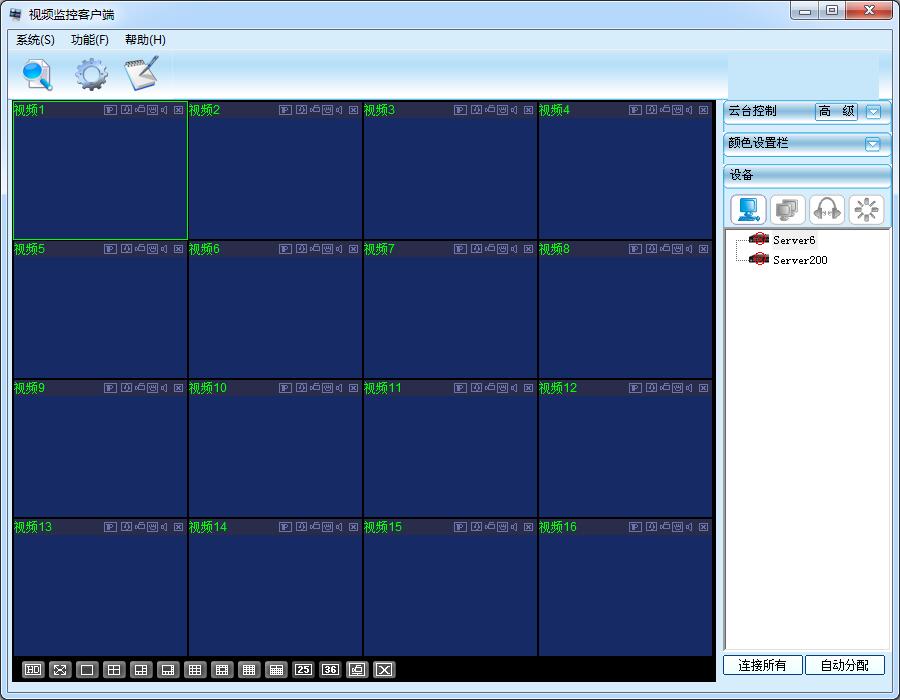Switch to 36-window layout
900x700 pixels.
click(330, 670)
